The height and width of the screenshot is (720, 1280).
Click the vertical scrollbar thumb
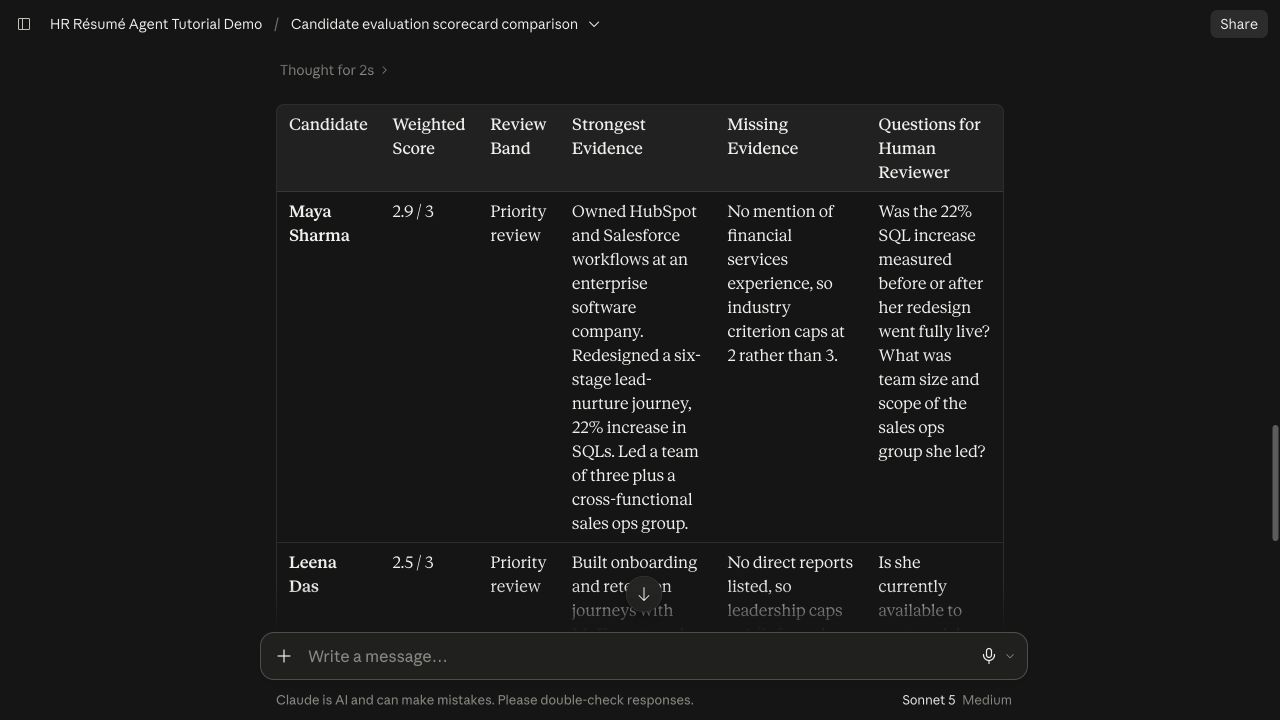pyautogui.click(x=1274, y=483)
